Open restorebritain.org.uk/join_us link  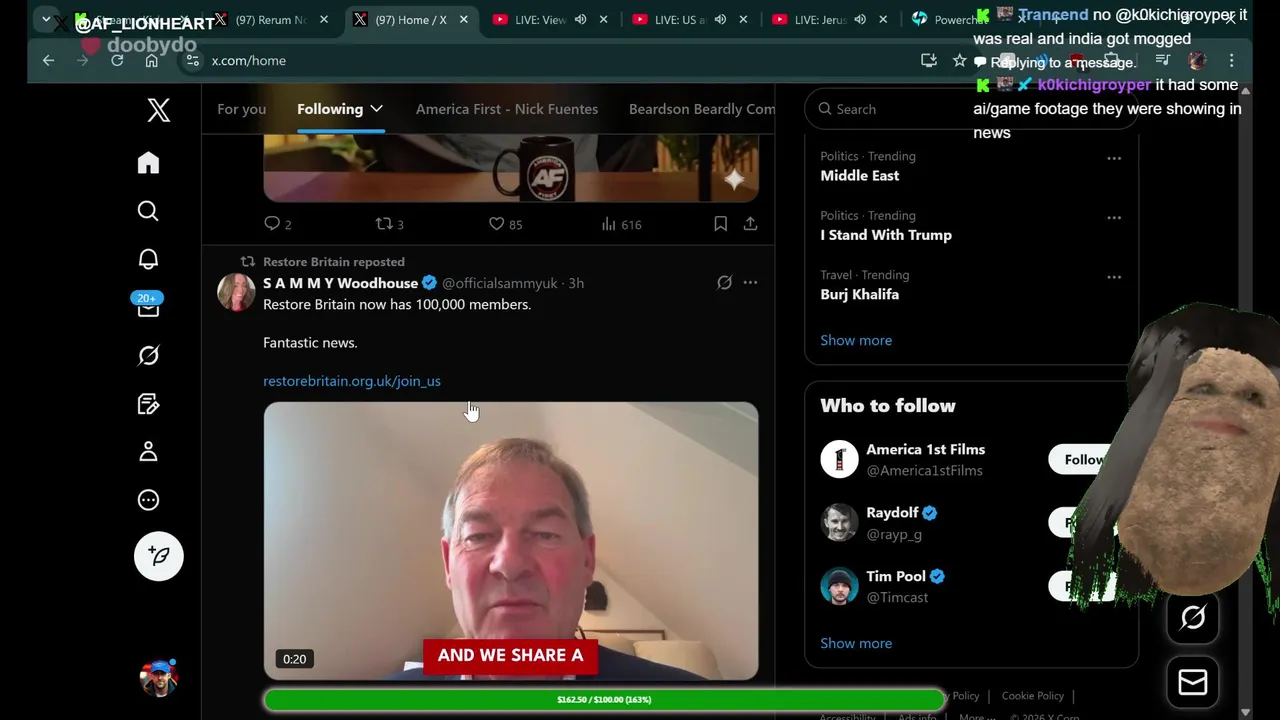click(x=352, y=381)
